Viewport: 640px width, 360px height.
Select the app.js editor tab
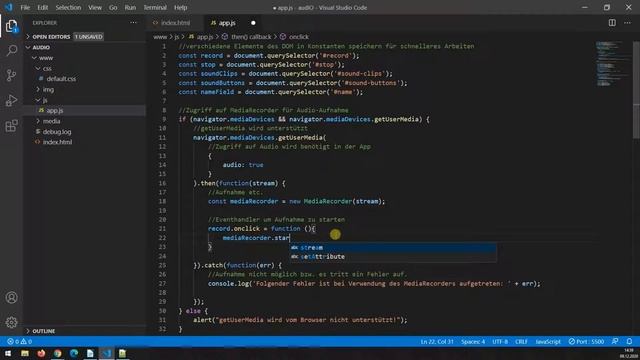click(x=227, y=23)
